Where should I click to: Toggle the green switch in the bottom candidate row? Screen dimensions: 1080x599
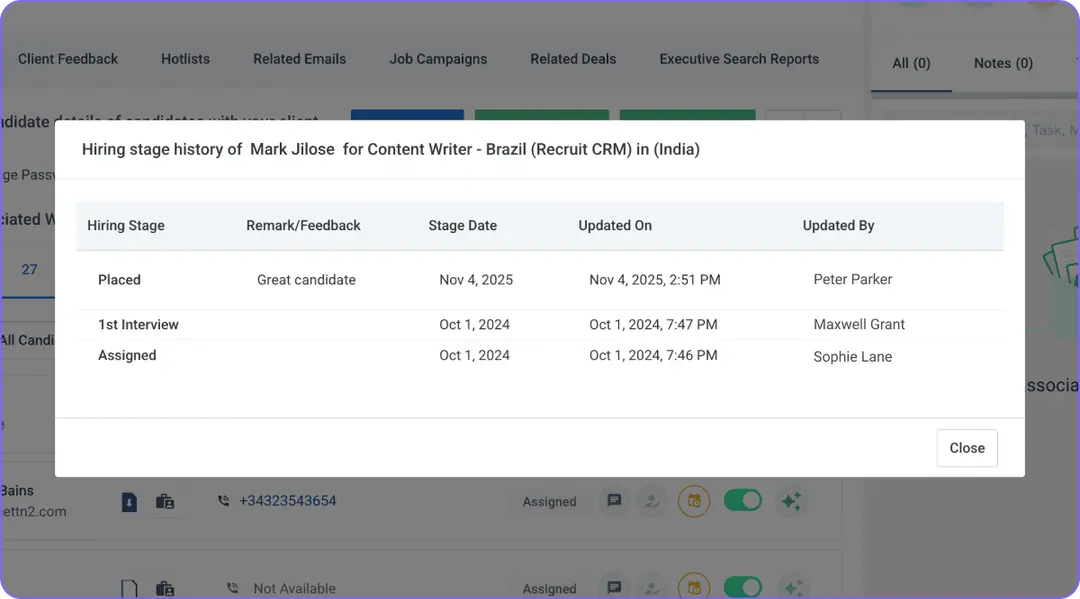(743, 588)
